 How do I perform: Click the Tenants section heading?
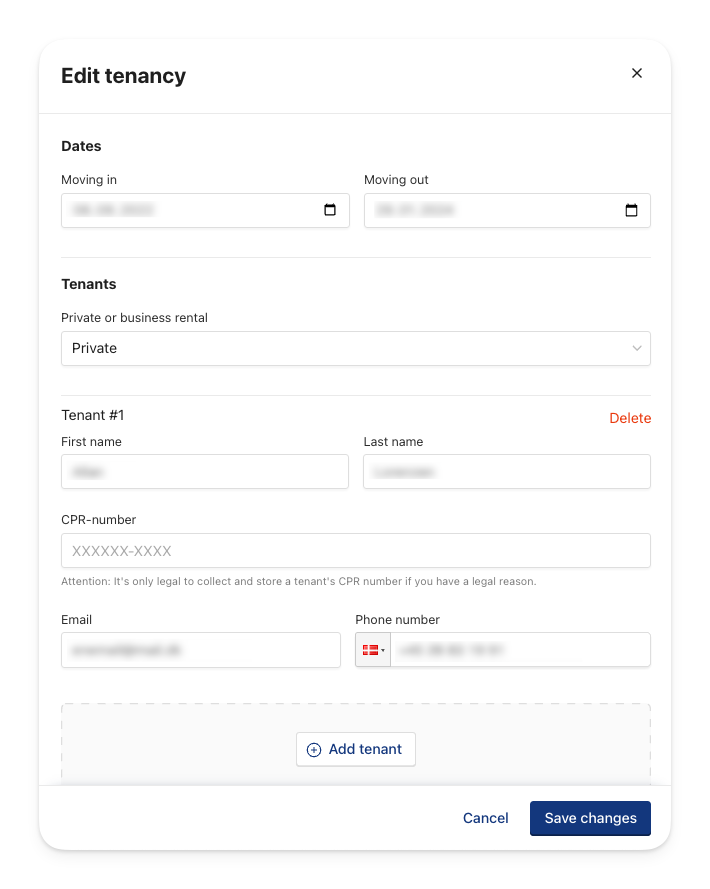tap(88, 284)
